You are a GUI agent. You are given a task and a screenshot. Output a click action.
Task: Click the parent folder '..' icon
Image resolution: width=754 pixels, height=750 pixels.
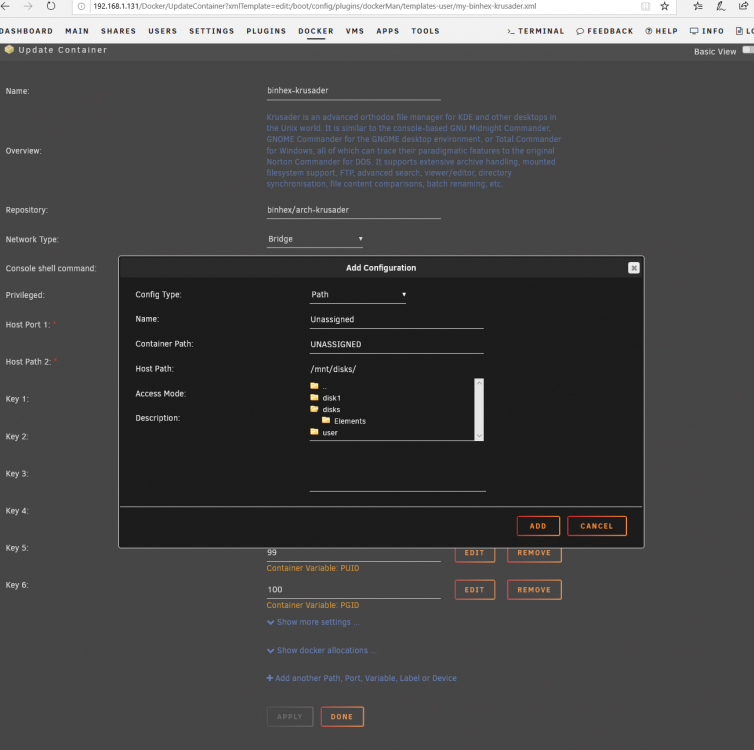click(314, 386)
